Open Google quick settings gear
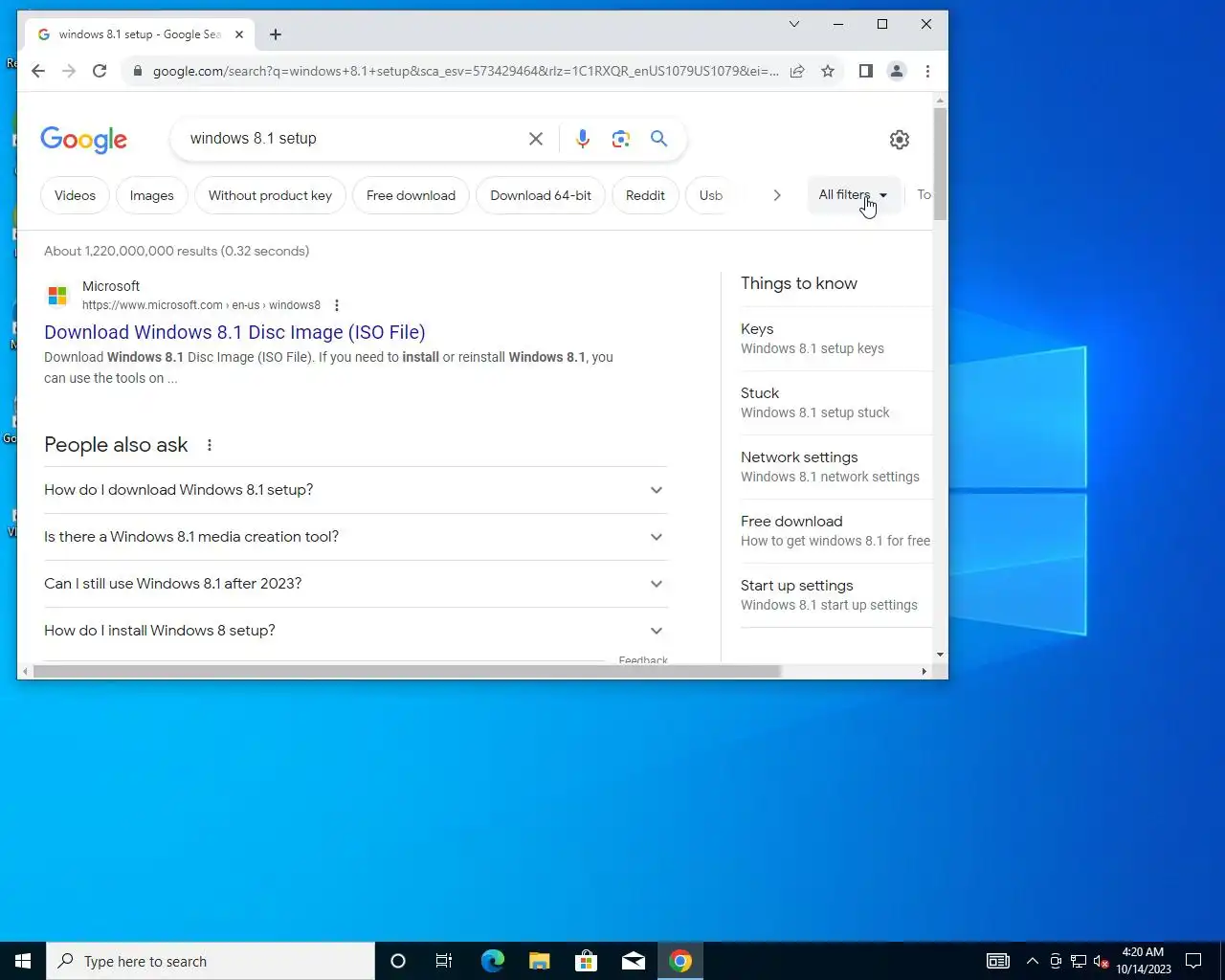This screenshot has width=1225, height=980. (x=900, y=140)
